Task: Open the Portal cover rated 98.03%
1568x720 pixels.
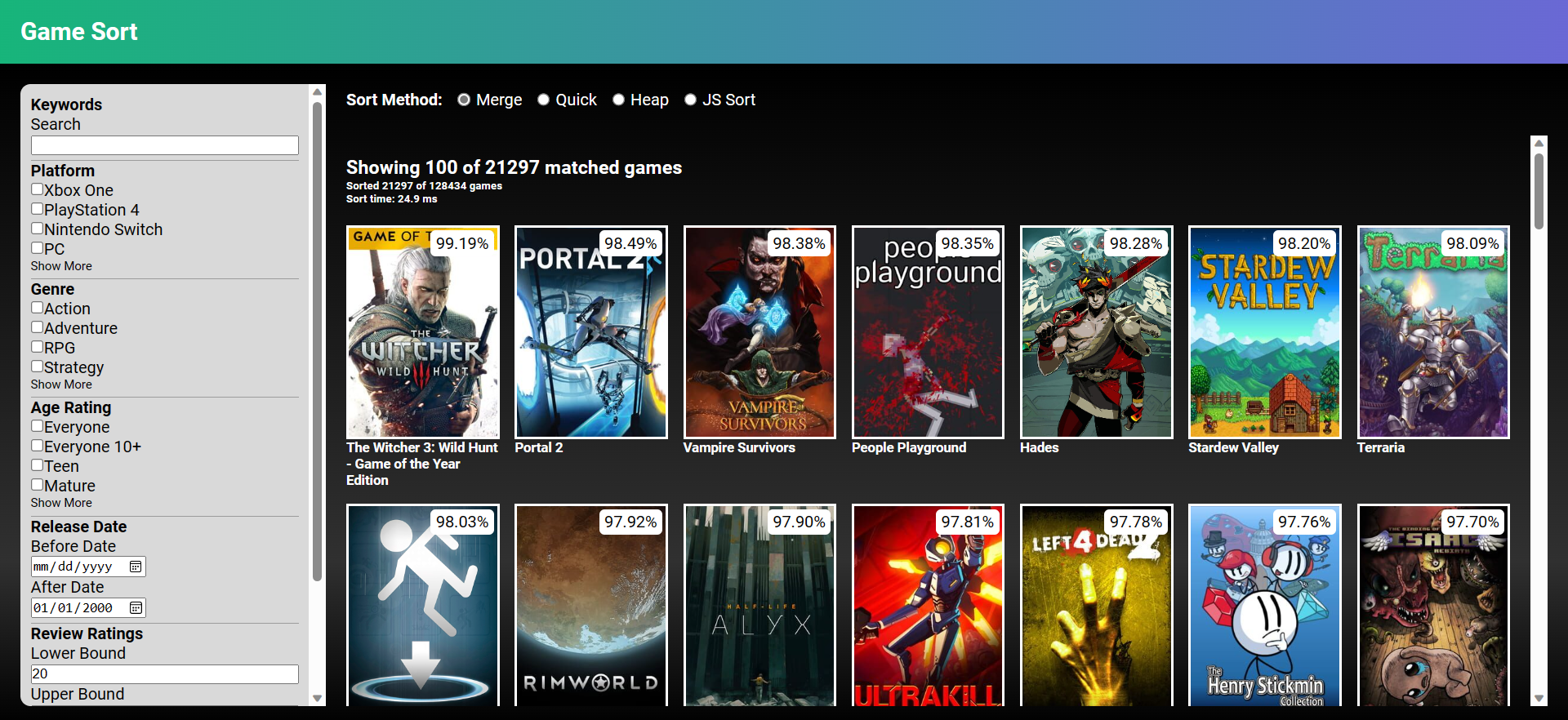Action: click(x=422, y=605)
